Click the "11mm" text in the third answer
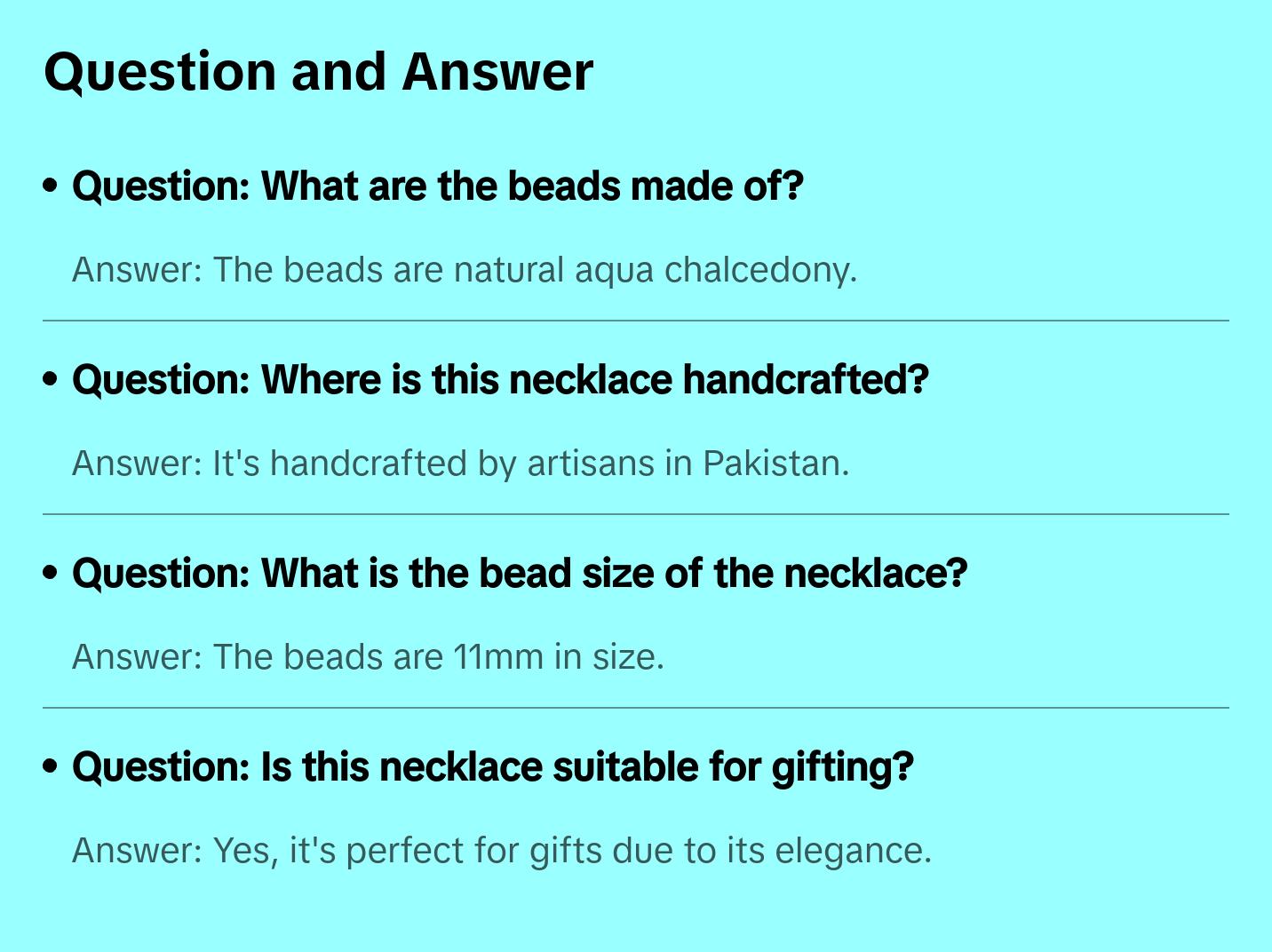The height and width of the screenshot is (952, 1272). tap(497, 657)
